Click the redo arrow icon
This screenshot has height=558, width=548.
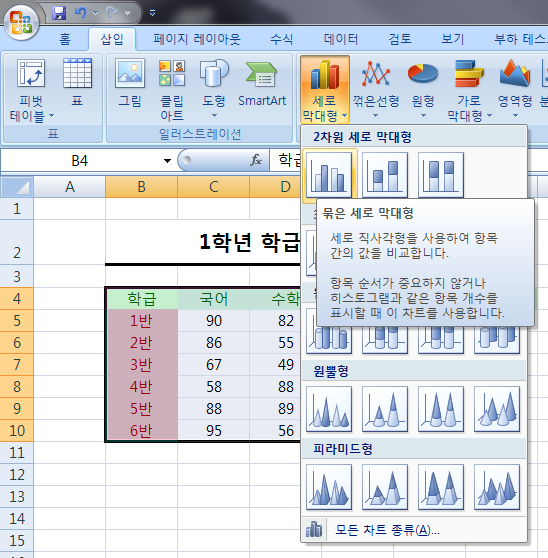click(113, 13)
